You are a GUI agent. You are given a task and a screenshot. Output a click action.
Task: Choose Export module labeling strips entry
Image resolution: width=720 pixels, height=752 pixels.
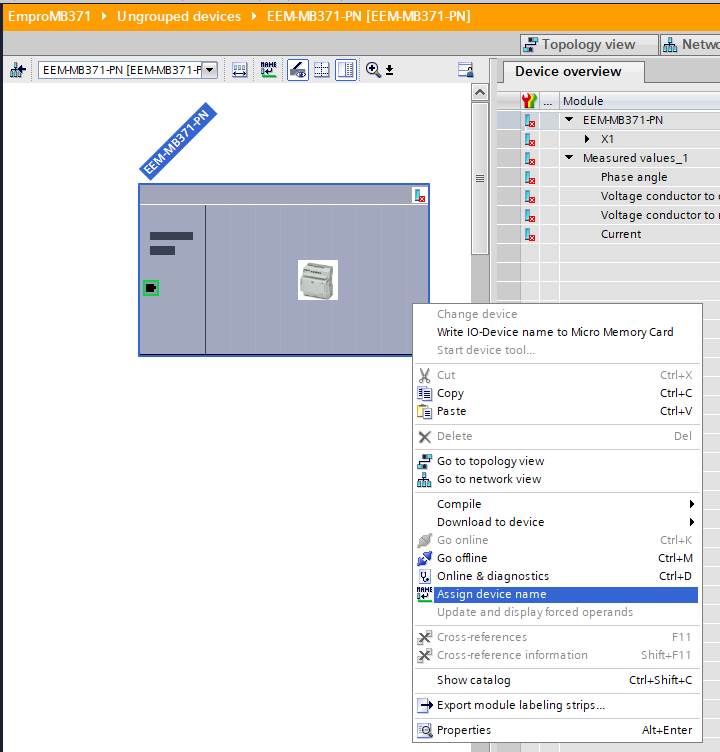coord(557,705)
